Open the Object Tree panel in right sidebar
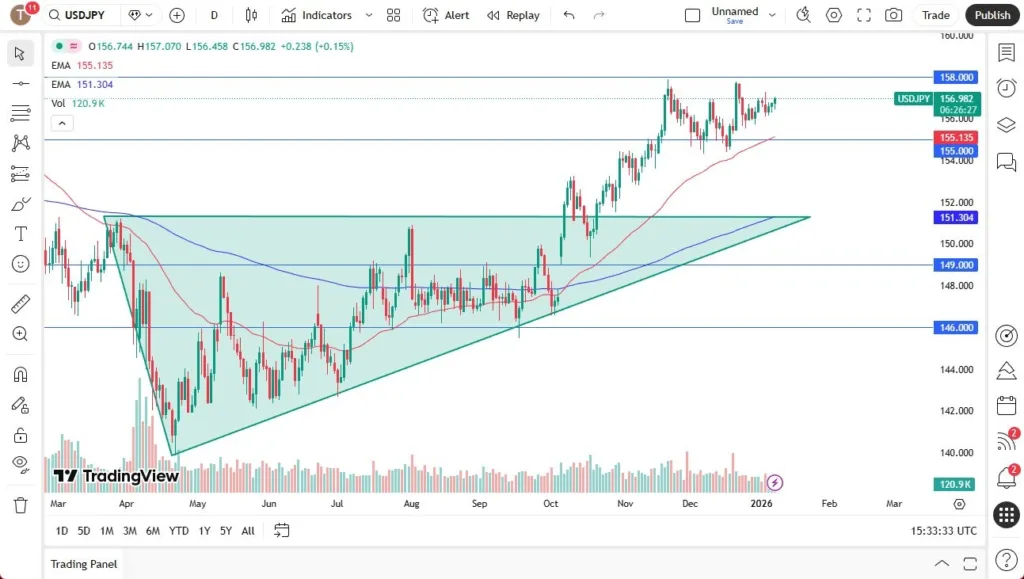 (x=1006, y=125)
